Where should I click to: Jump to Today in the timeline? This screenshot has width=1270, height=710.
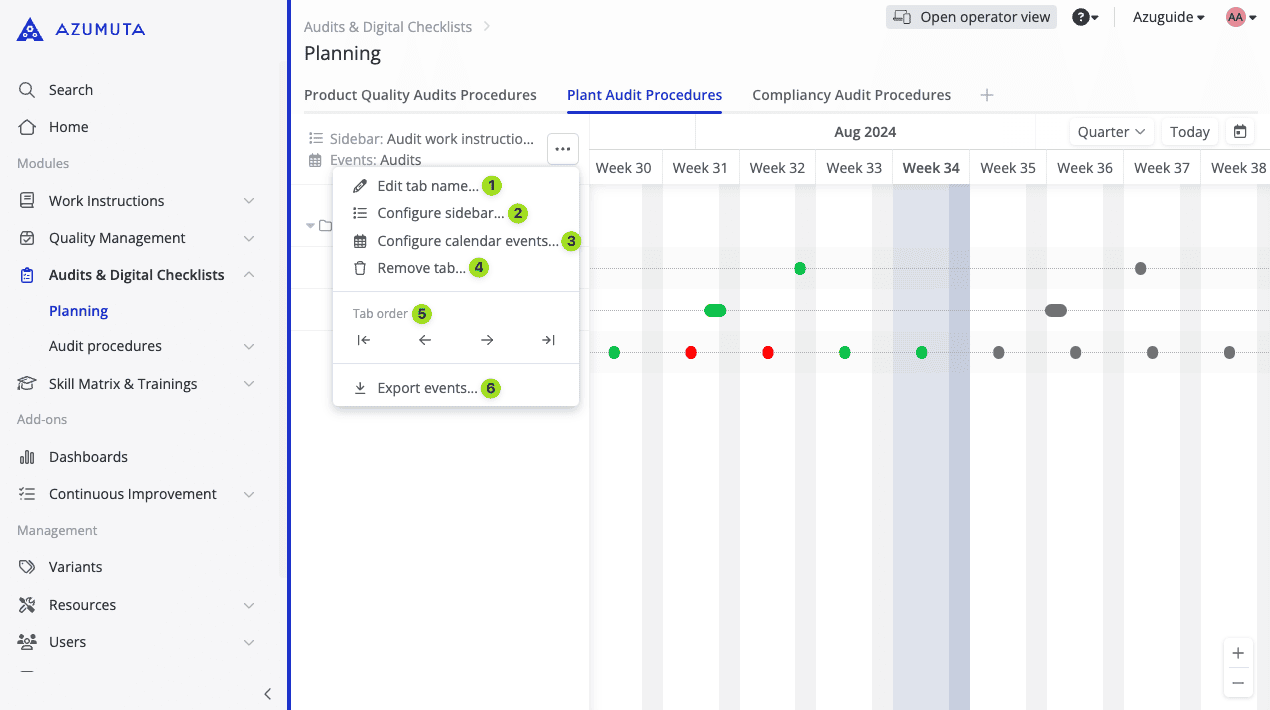[x=1190, y=132]
